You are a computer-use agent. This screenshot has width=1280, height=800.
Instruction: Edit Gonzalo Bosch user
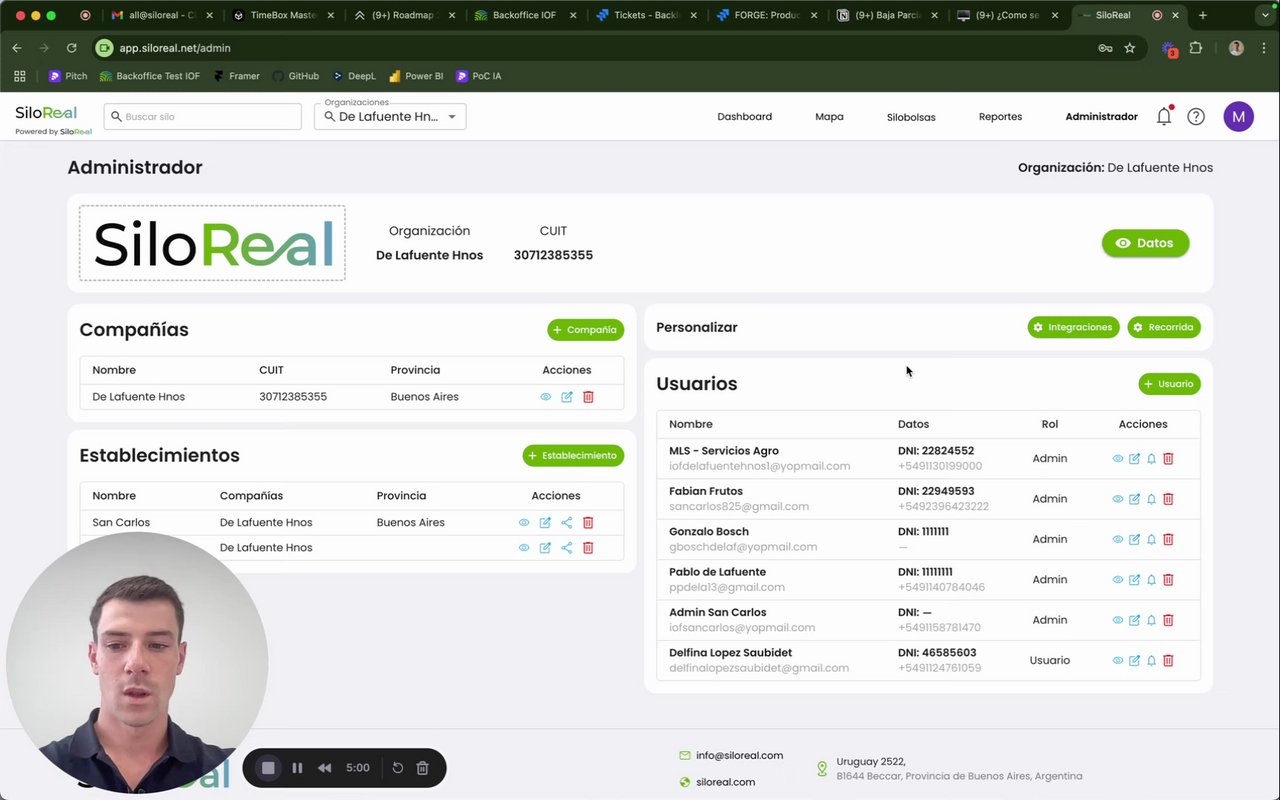coord(1134,539)
